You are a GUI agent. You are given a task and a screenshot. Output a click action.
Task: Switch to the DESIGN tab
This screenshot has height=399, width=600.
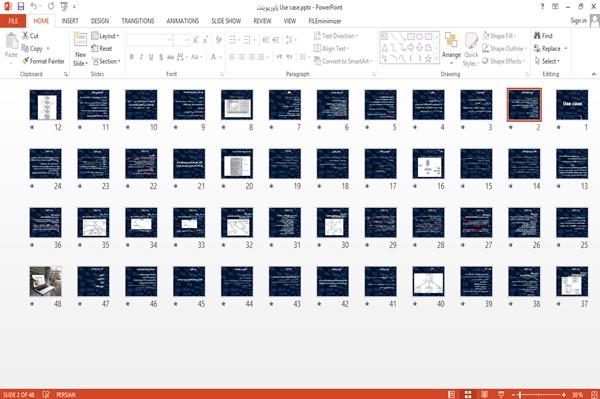click(x=100, y=21)
